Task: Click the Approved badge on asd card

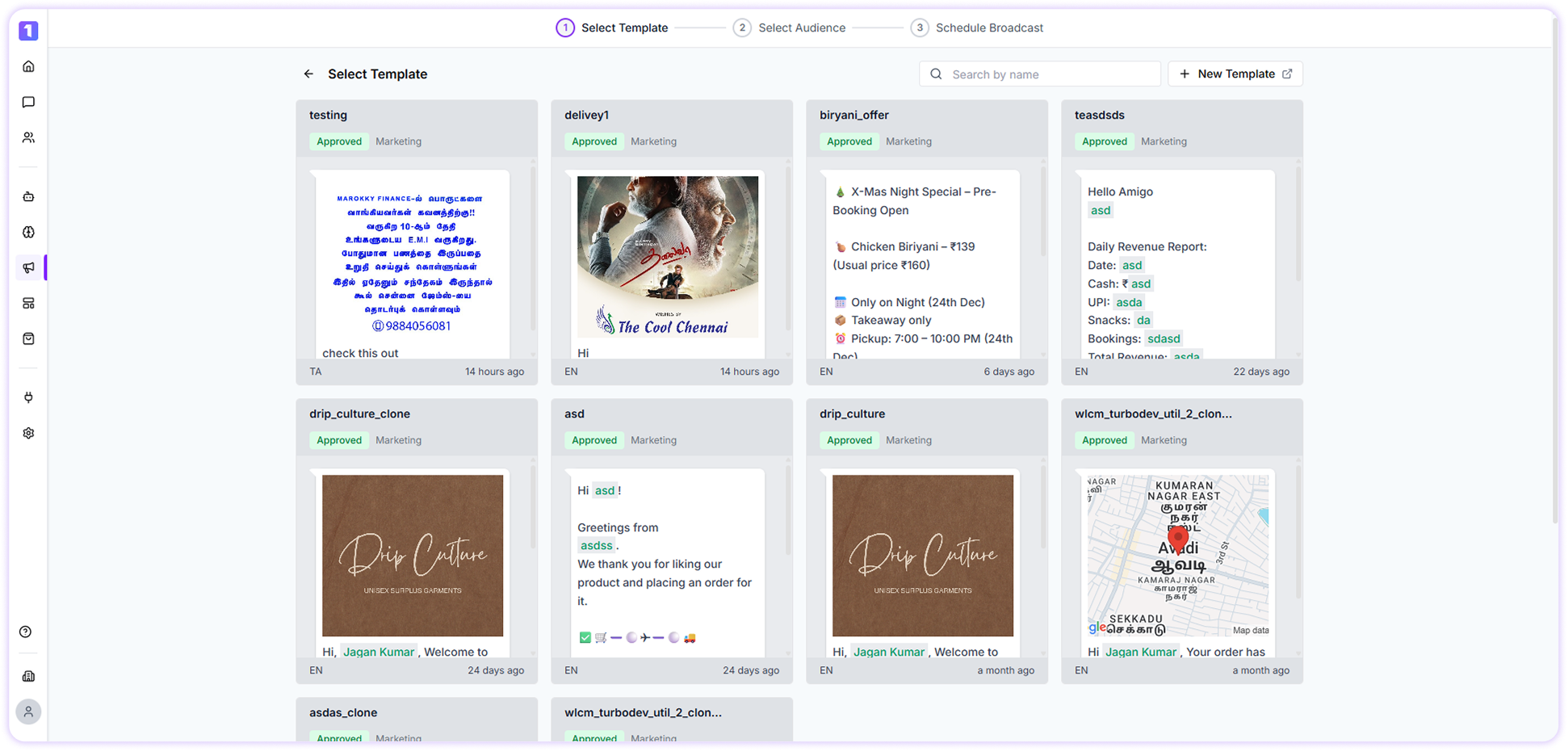Action: 594,440
